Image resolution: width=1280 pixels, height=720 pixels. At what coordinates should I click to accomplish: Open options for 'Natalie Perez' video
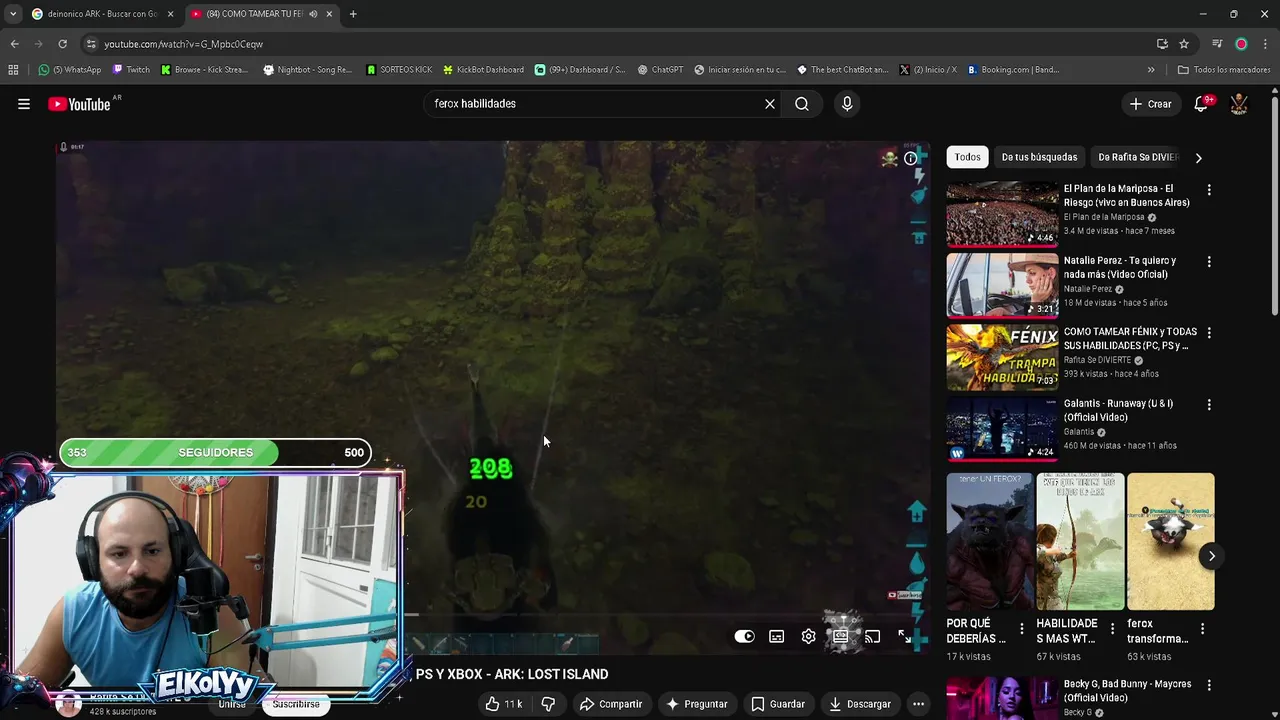[1209, 262]
